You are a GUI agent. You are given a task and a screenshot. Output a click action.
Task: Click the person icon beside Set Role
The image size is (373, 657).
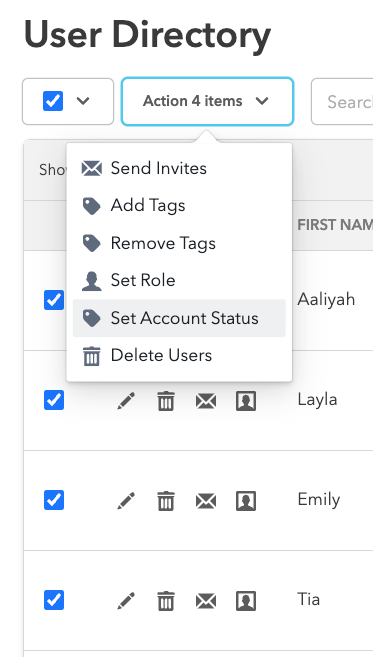tap(91, 281)
